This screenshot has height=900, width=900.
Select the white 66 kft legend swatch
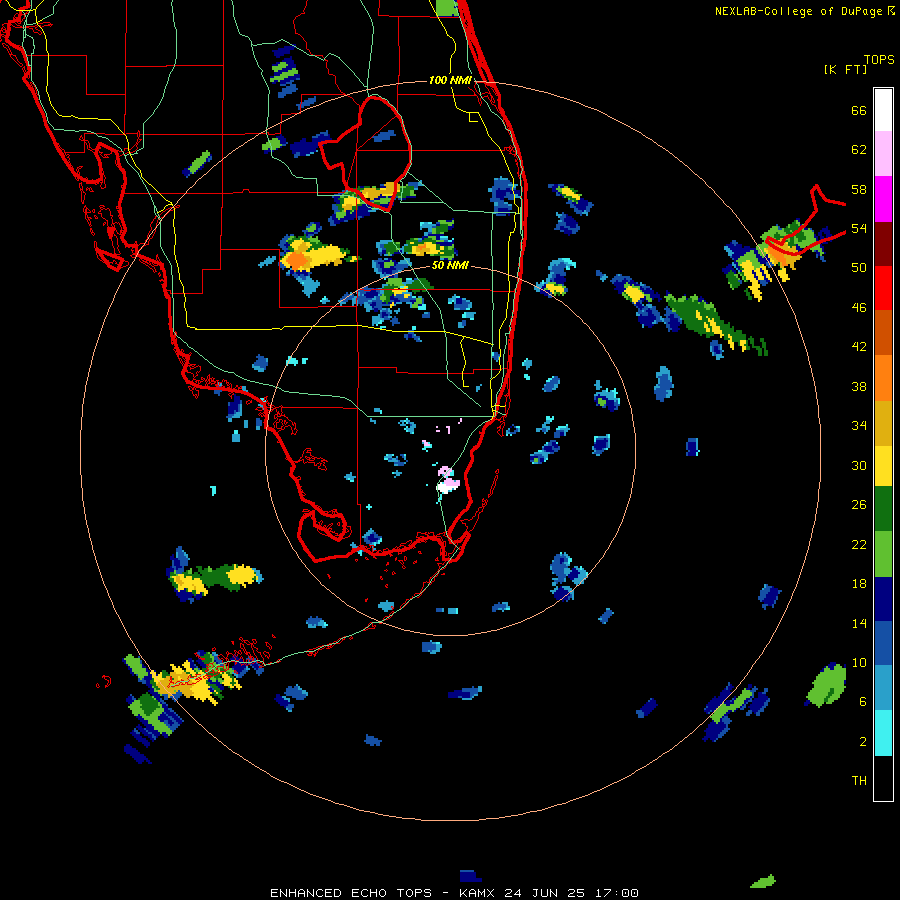(x=883, y=110)
